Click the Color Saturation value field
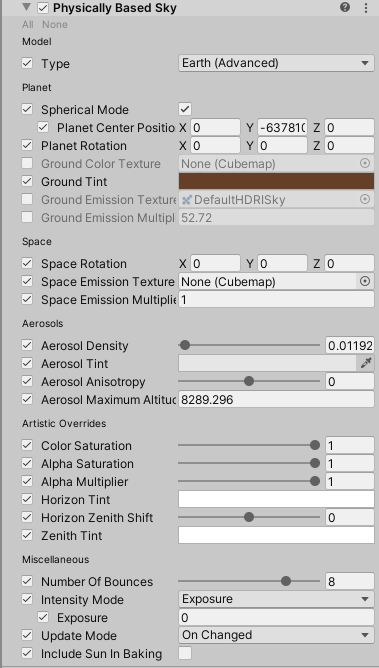The image size is (379, 668). [350, 445]
